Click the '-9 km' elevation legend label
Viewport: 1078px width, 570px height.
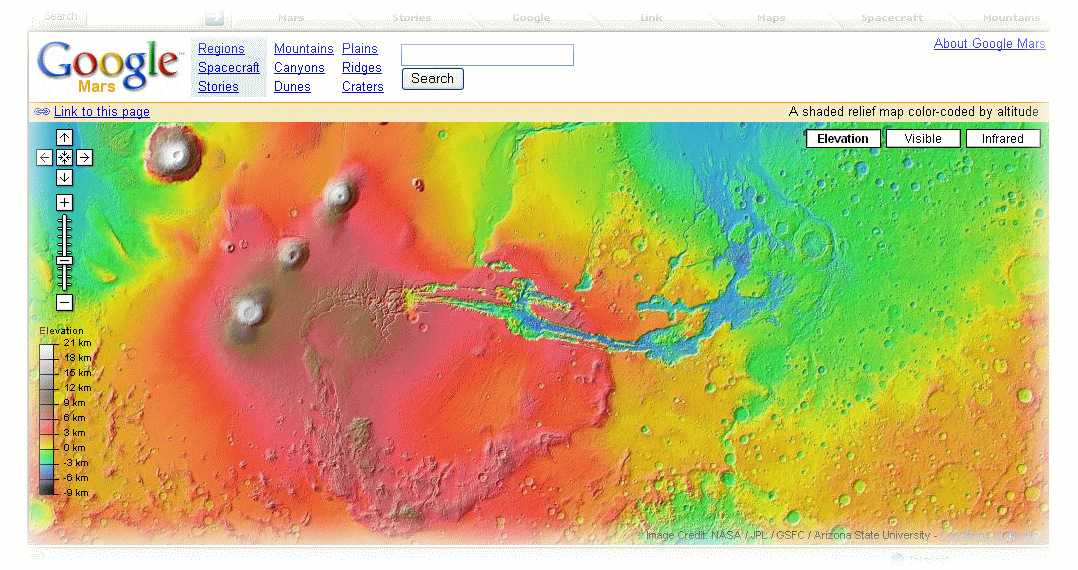pyautogui.click(x=76, y=492)
